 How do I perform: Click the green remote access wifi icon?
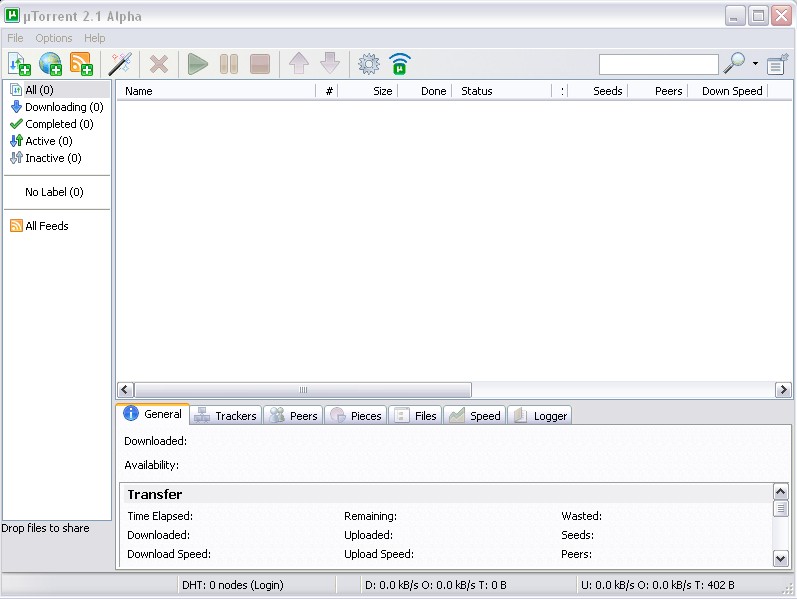400,64
